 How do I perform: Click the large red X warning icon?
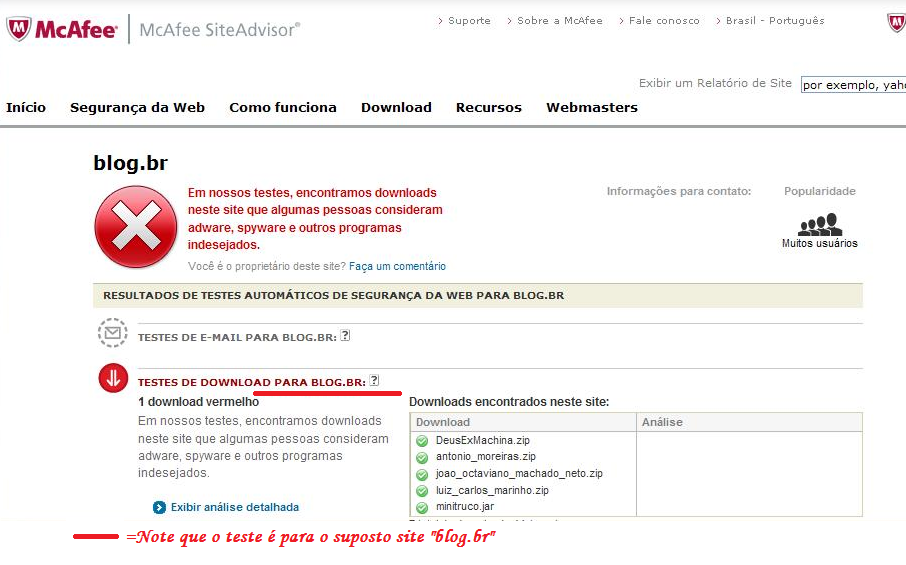136,226
